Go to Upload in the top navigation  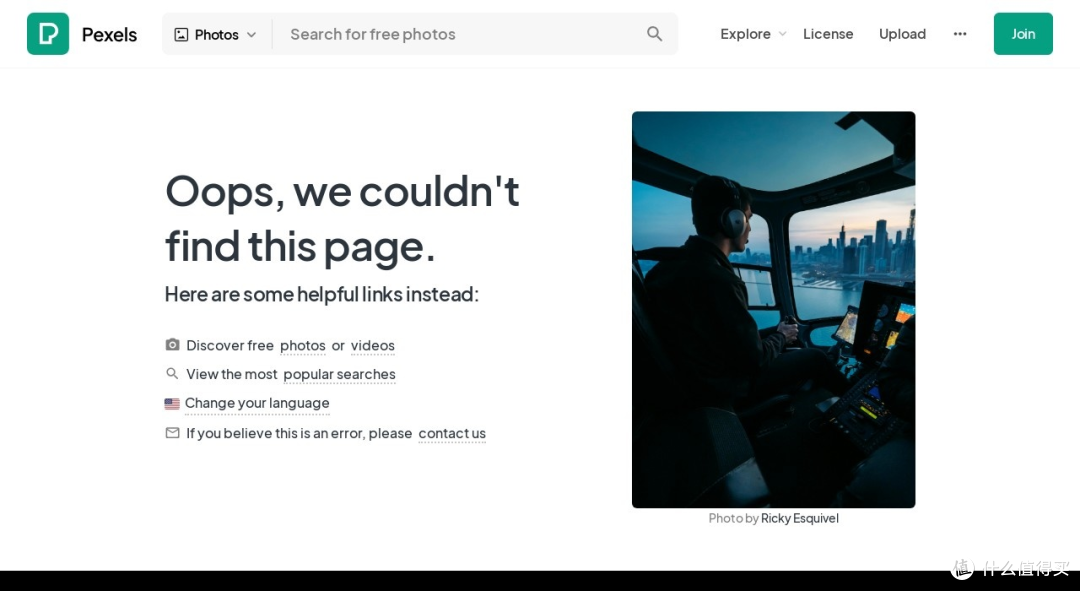coord(902,34)
